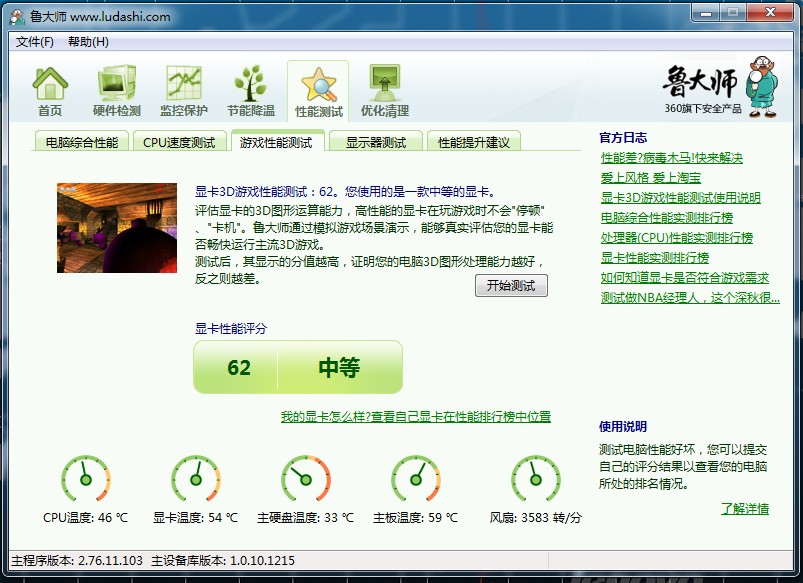The width and height of the screenshot is (803, 583).
Task: Click text 主板温度: 59 ℃
Action: tap(415, 517)
